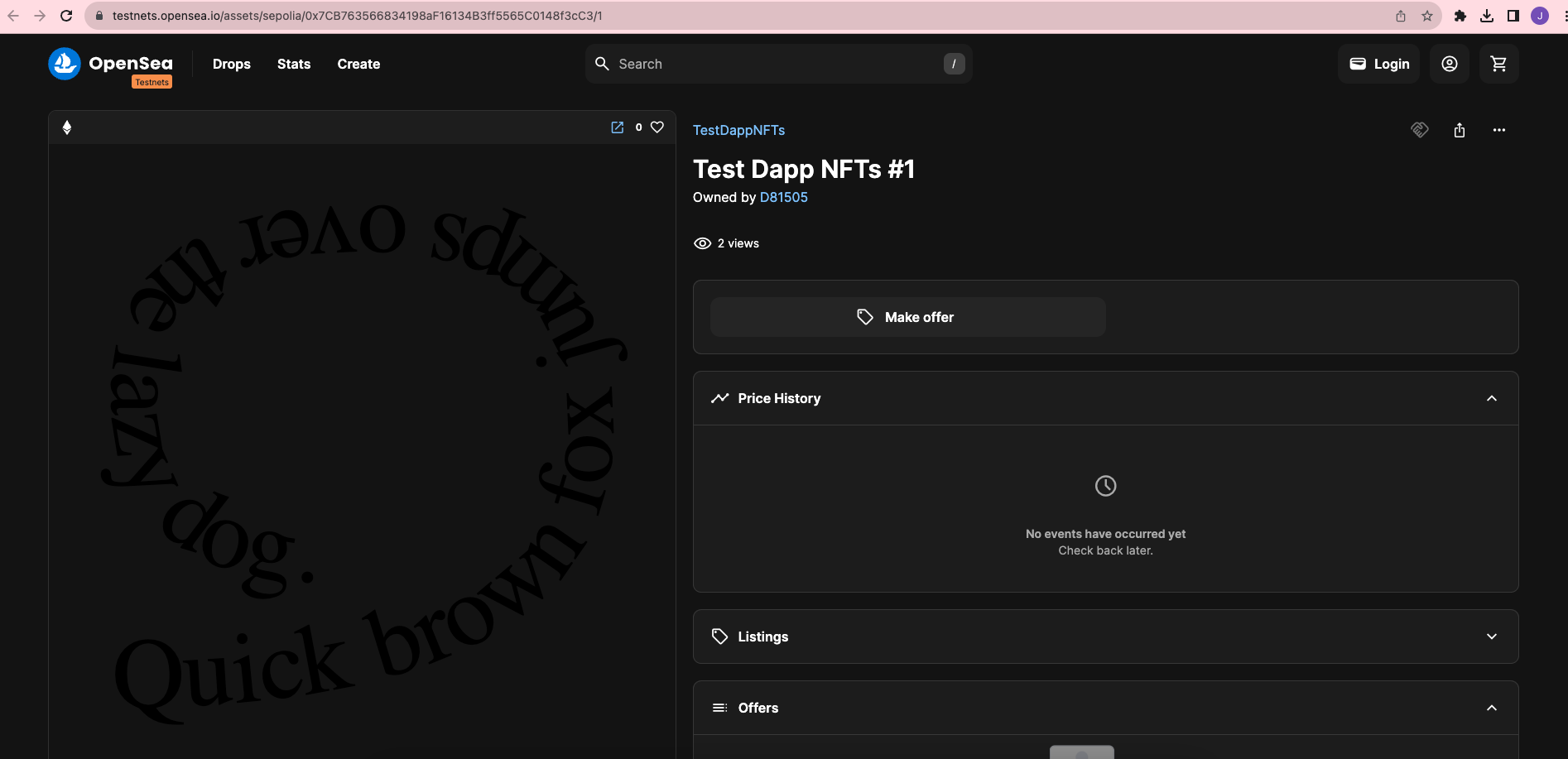
Task: Open the shopping cart
Action: click(x=1498, y=64)
